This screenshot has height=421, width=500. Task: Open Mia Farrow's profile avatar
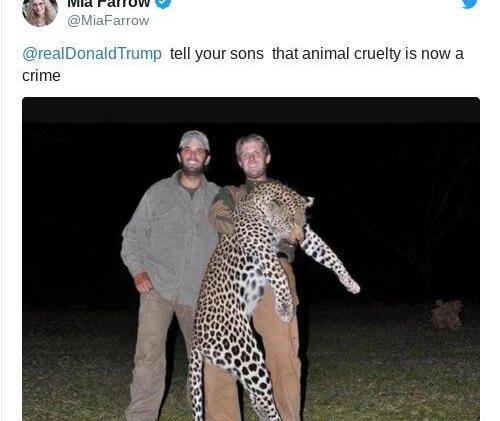[x=40, y=11]
